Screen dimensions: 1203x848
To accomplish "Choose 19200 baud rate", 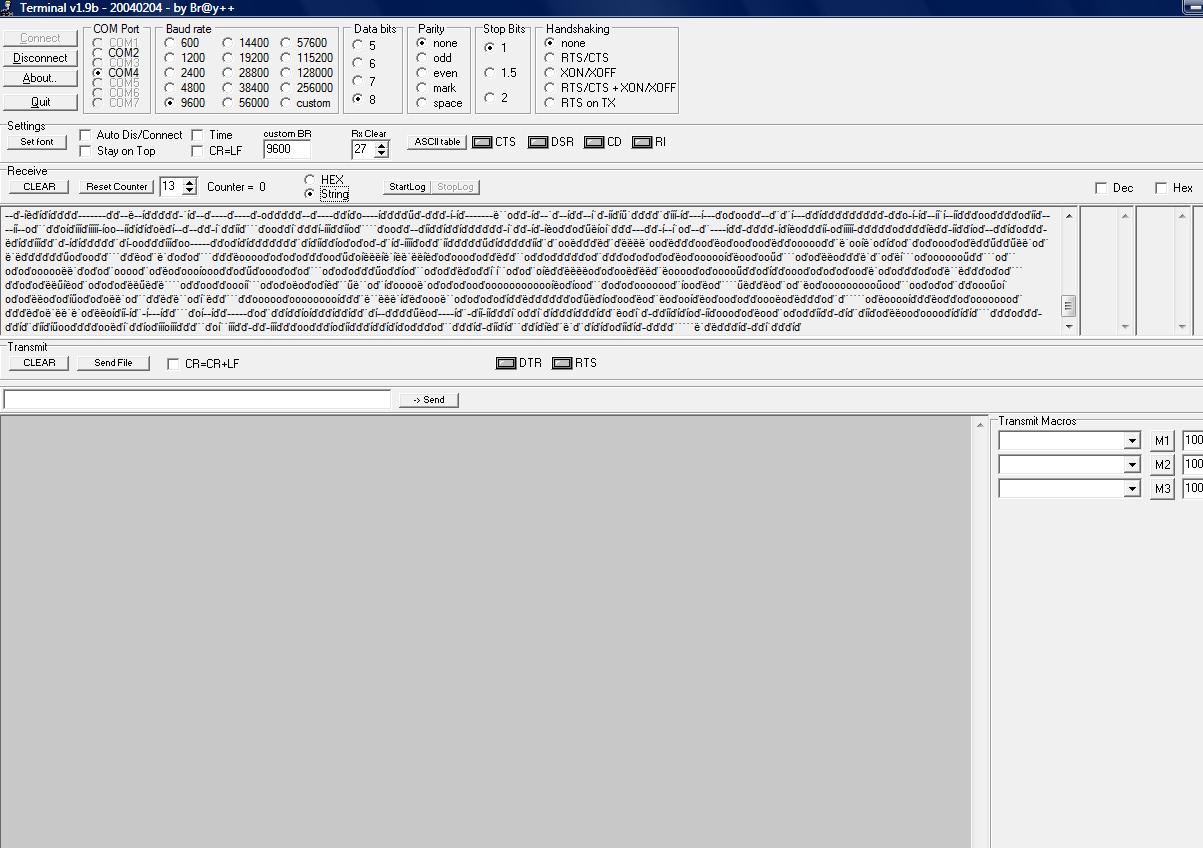I will [228, 58].
